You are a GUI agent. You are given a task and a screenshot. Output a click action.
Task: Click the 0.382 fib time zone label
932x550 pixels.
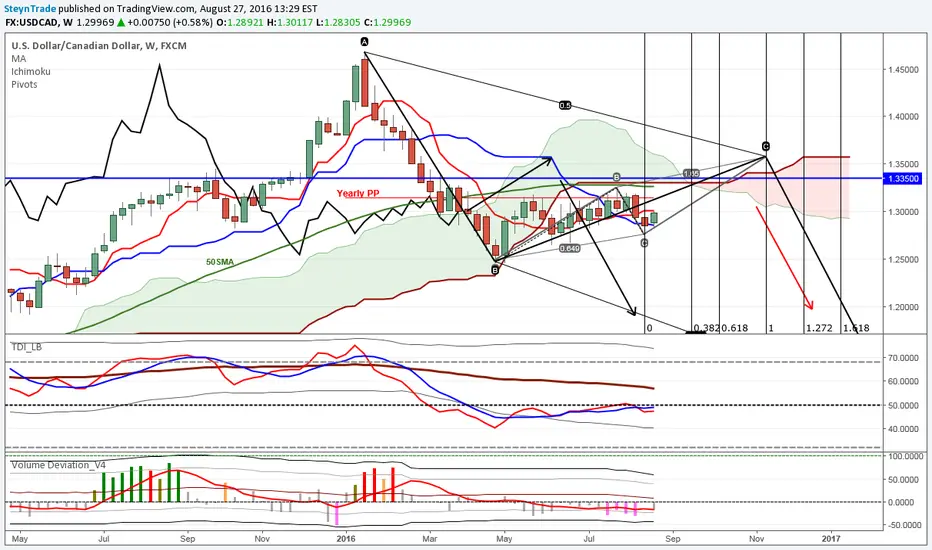pyautogui.click(x=706, y=328)
